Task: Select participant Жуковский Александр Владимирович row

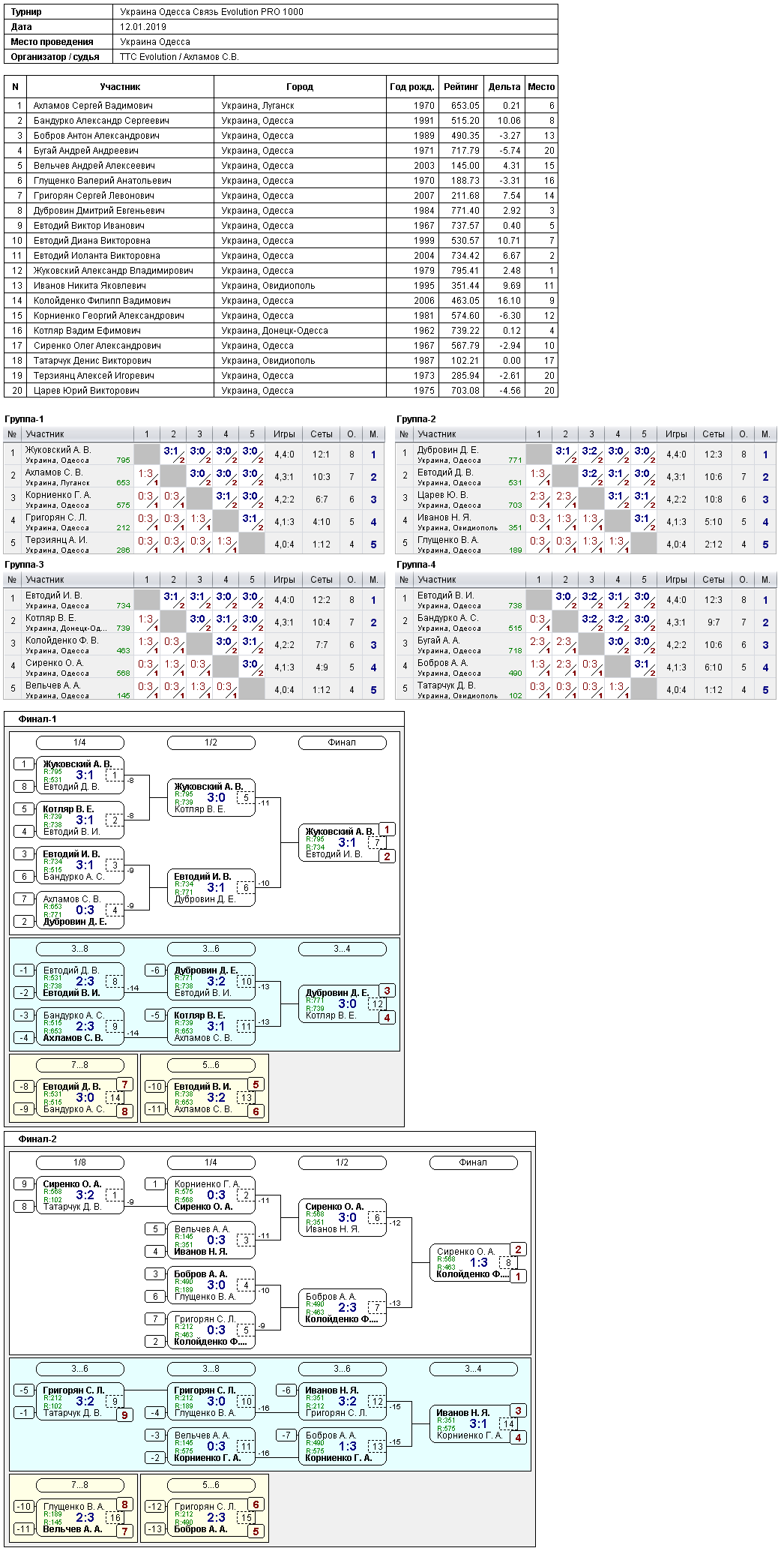Action: pos(280,271)
